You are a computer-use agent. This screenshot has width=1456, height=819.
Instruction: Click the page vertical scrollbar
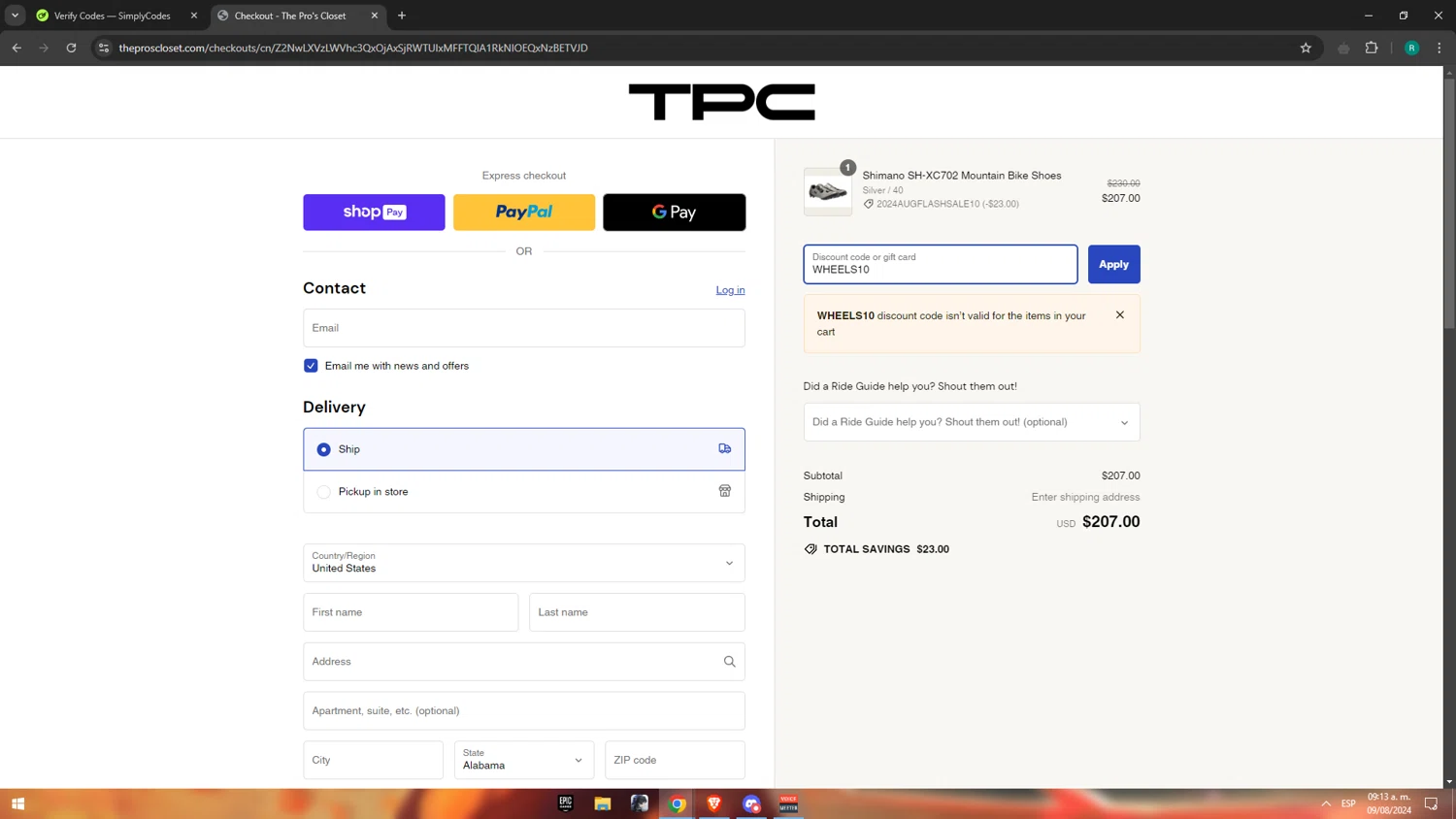[1449, 204]
